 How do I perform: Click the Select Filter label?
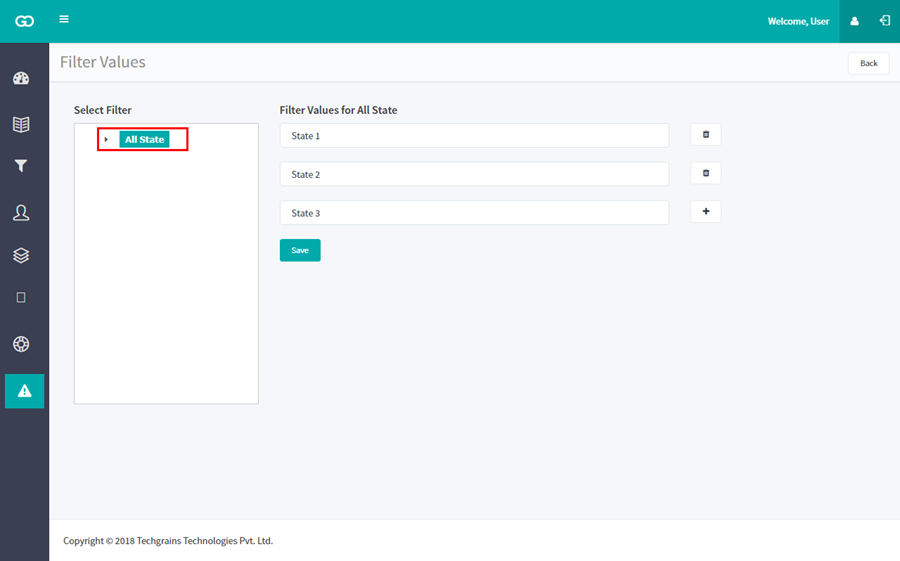tap(103, 110)
